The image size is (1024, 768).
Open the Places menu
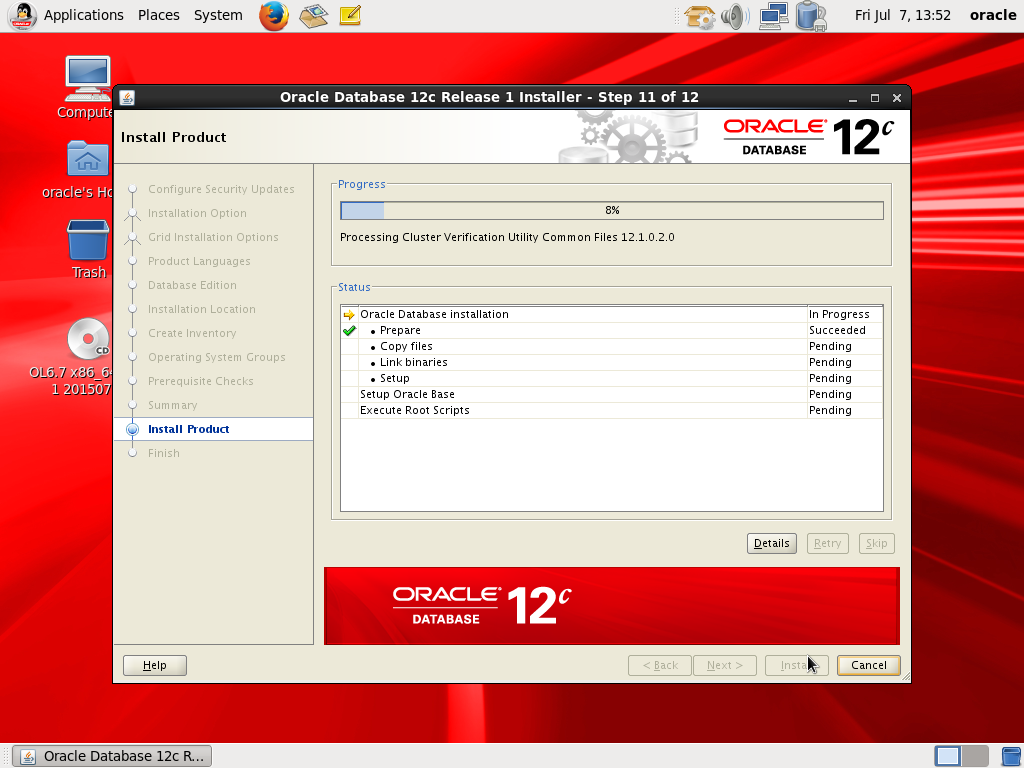tap(159, 15)
